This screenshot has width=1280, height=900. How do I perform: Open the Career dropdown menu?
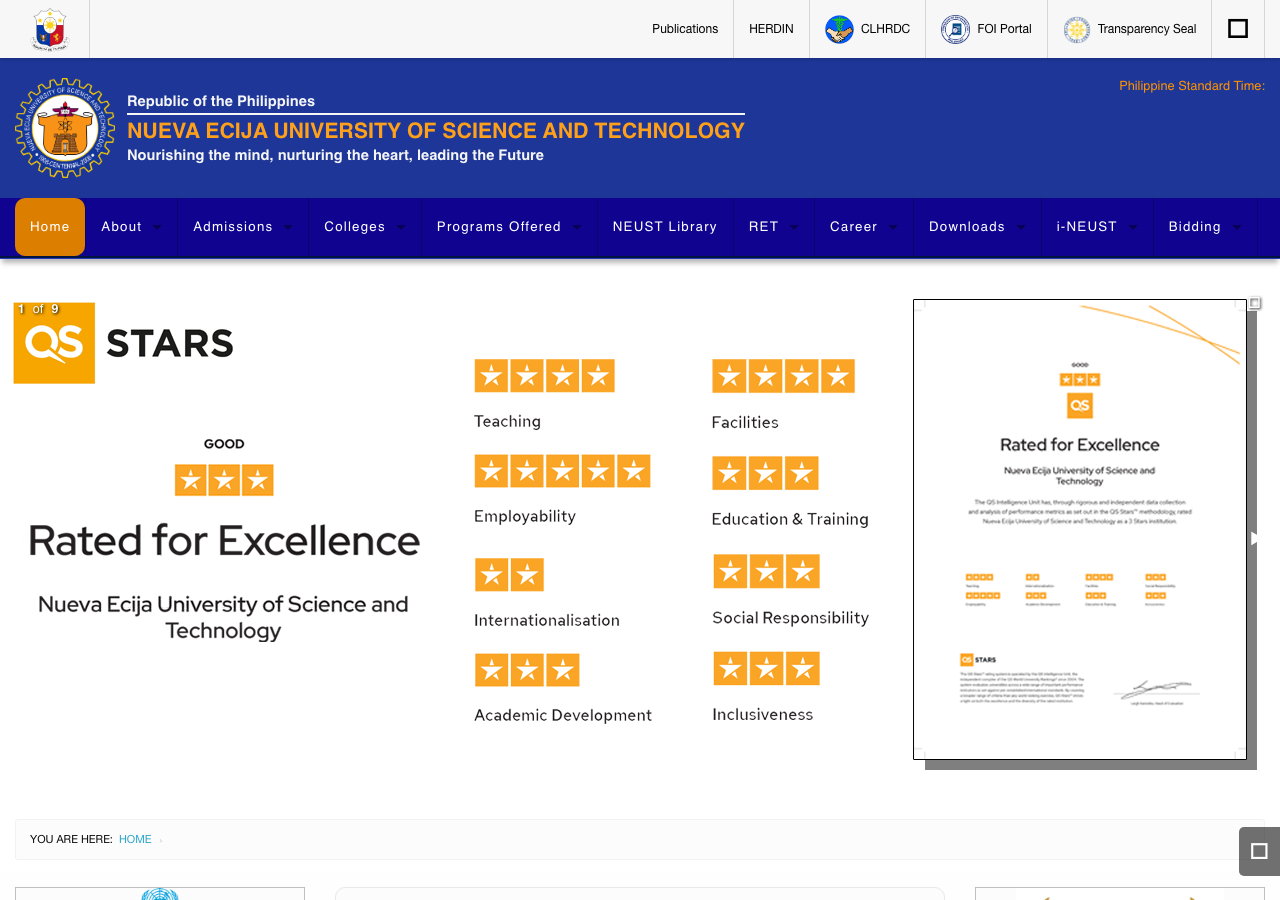(x=864, y=227)
